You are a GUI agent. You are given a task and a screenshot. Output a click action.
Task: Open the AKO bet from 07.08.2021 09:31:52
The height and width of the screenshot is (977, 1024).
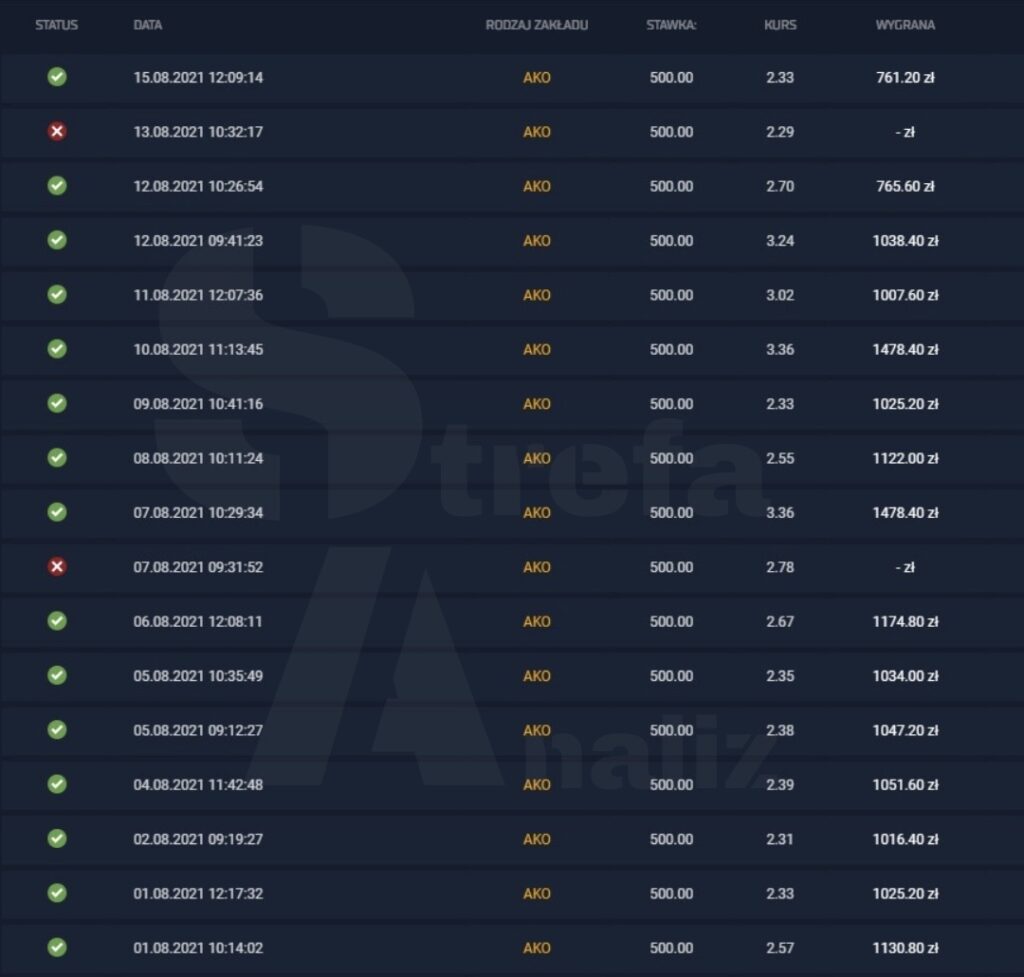537,567
